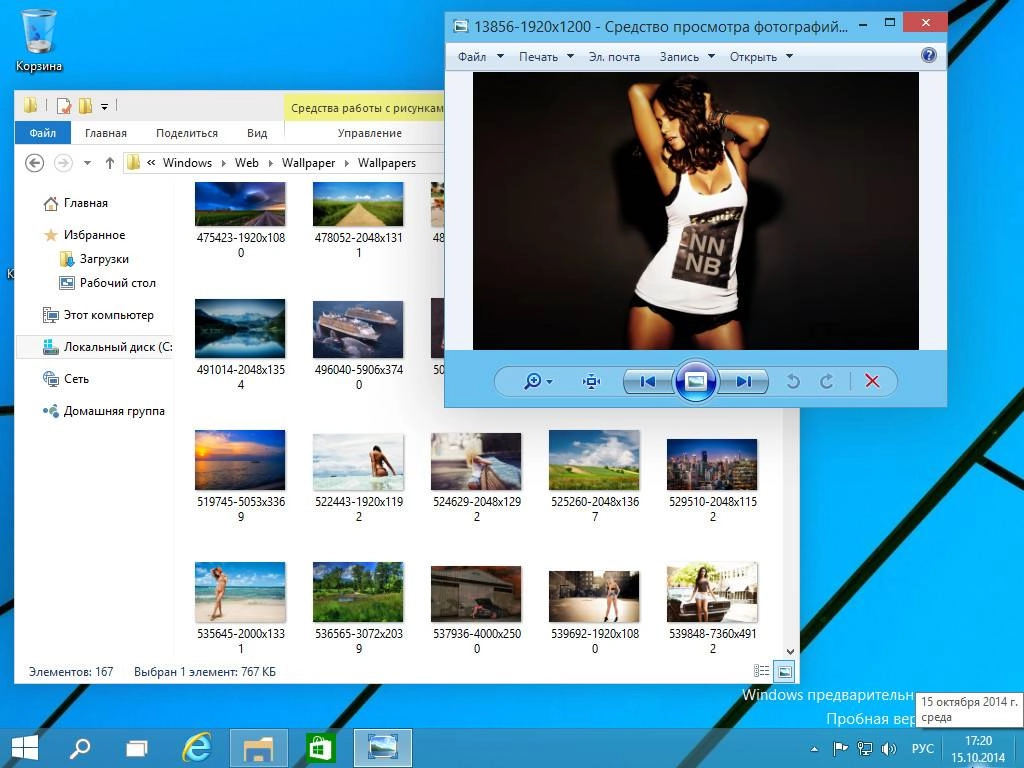This screenshot has height=768, width=1024.
Task: Click the properties icon in quick access toolbar
Action: pos(64,105)
